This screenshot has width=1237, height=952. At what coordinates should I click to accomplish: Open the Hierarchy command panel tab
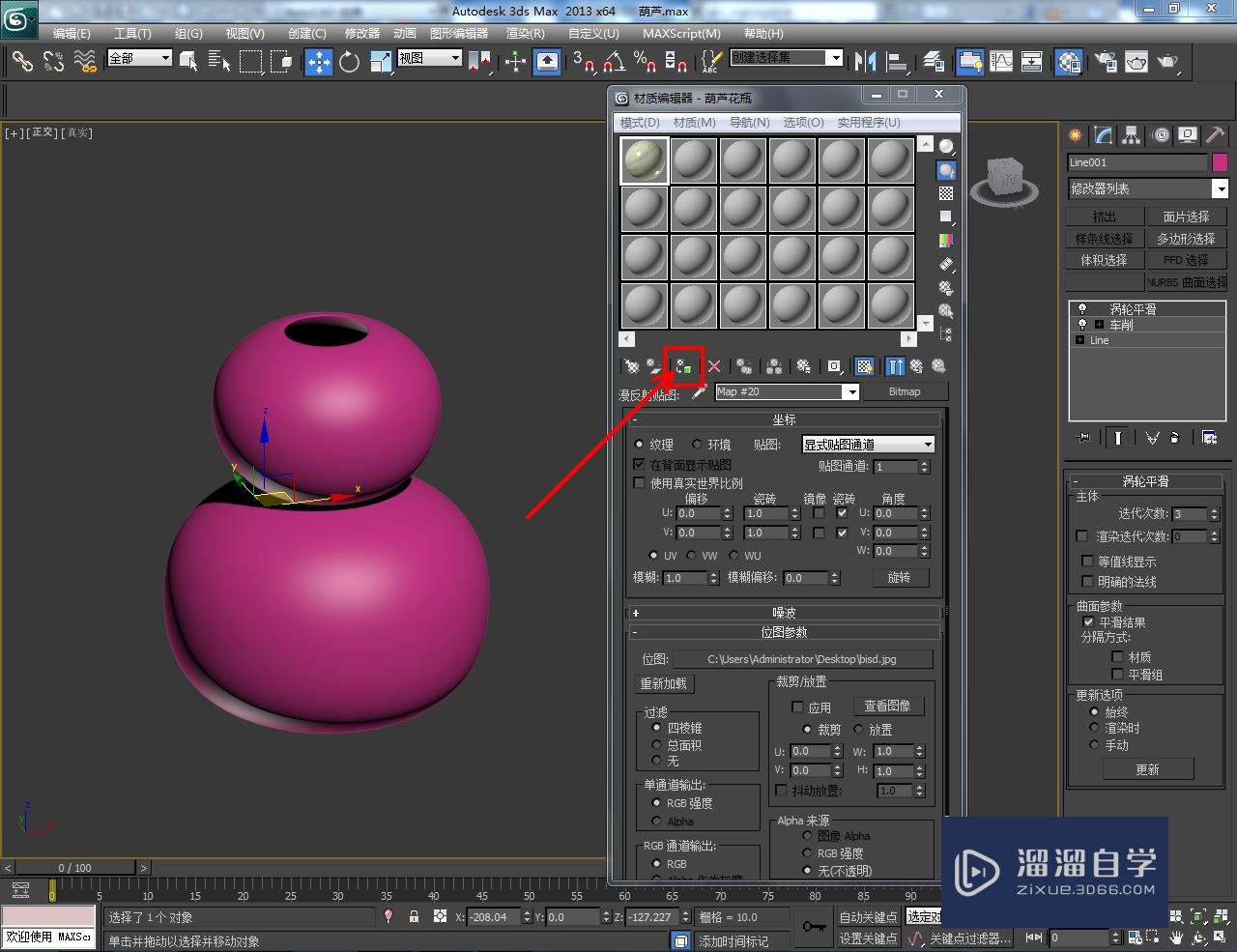click(1131, 135)
